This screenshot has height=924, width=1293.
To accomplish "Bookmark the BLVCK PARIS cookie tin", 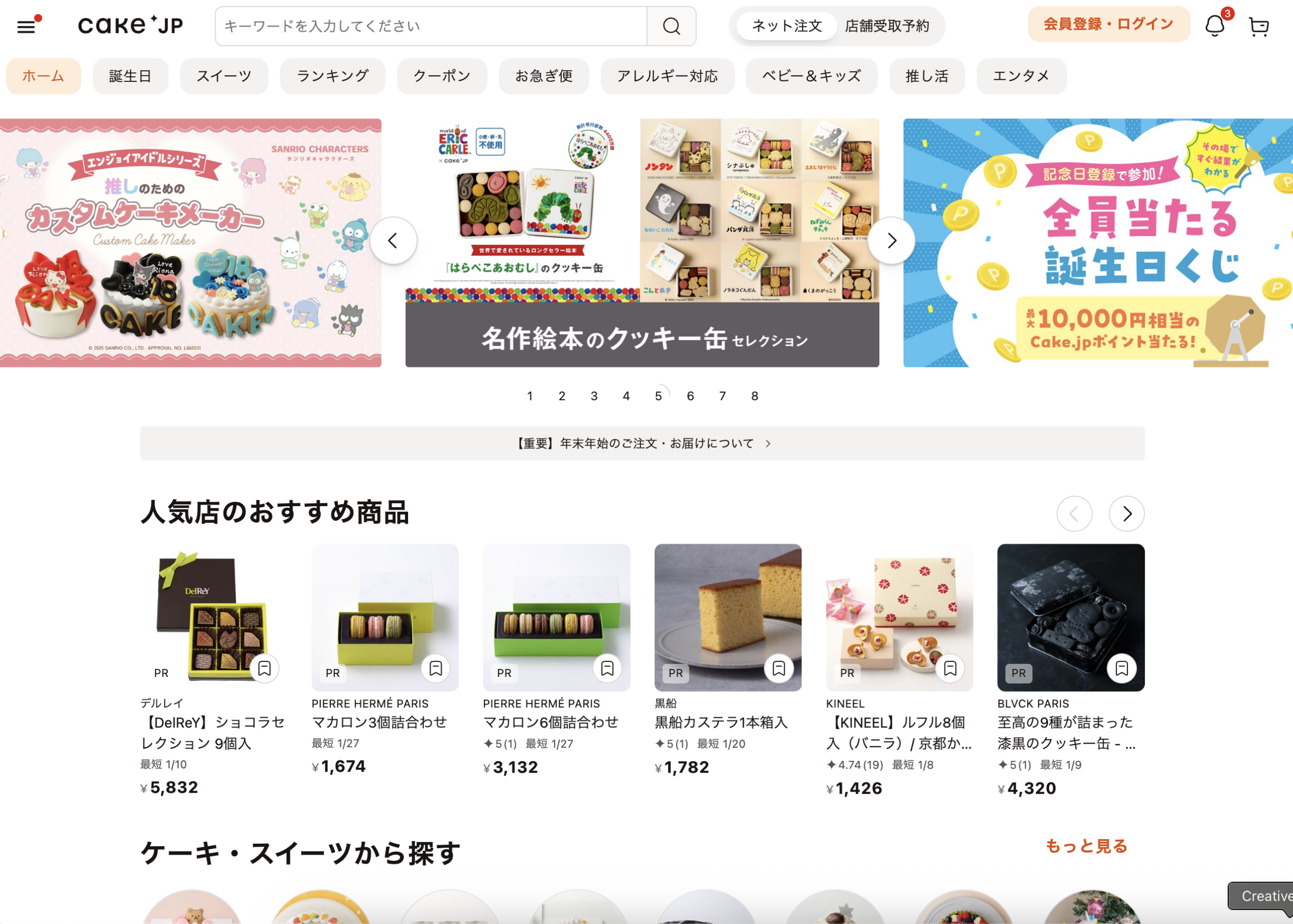I will [1122, 668].
